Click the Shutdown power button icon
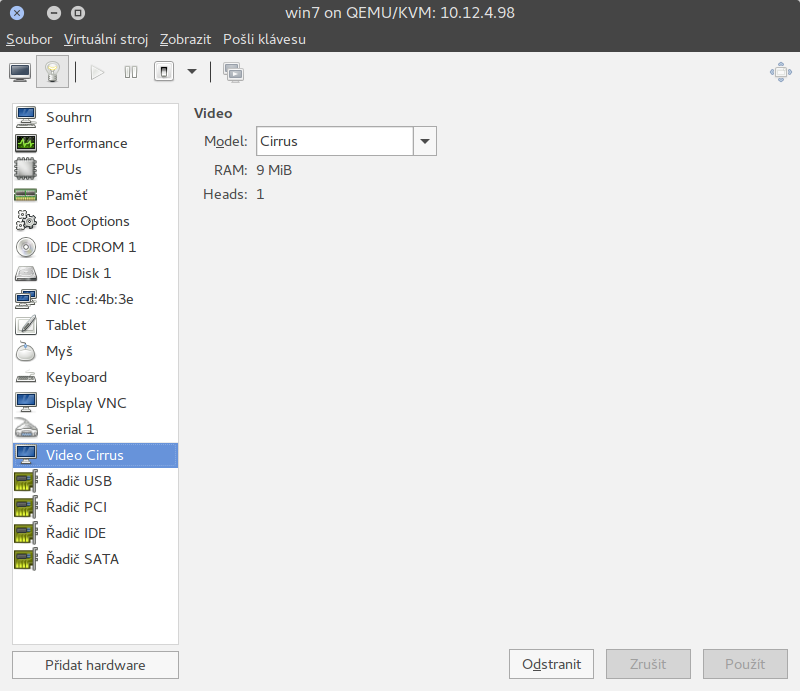The height and width of the screenshot is (691, 800). pyautogui.click(x=164, y=72)
